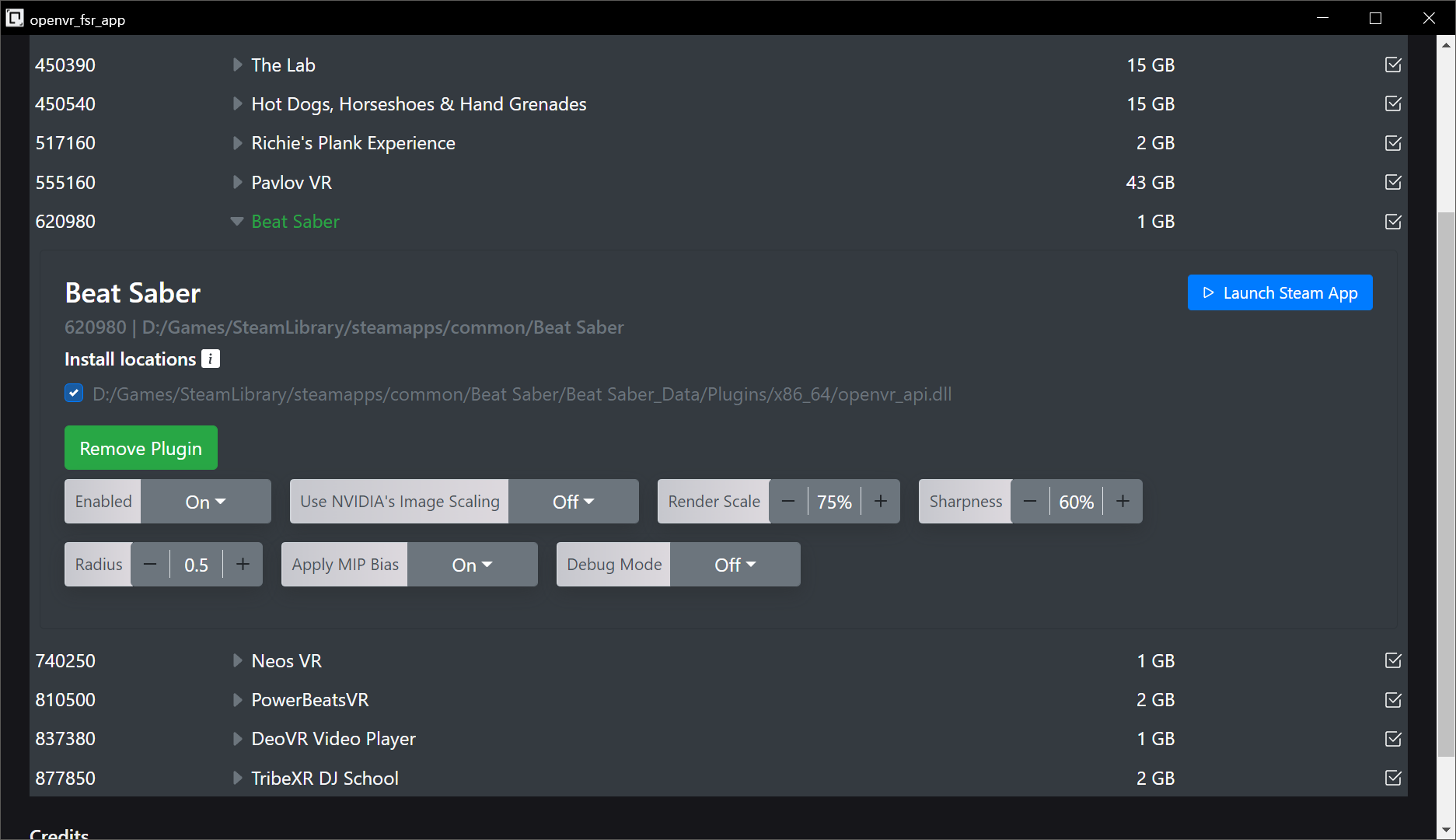Decrease Radius with the minus button

(151, 565)
